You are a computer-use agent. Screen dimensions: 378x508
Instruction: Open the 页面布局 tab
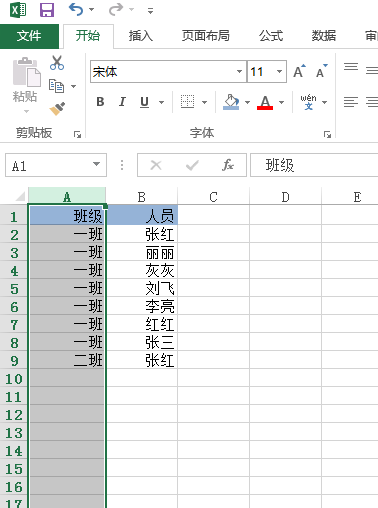click(206, 36)
